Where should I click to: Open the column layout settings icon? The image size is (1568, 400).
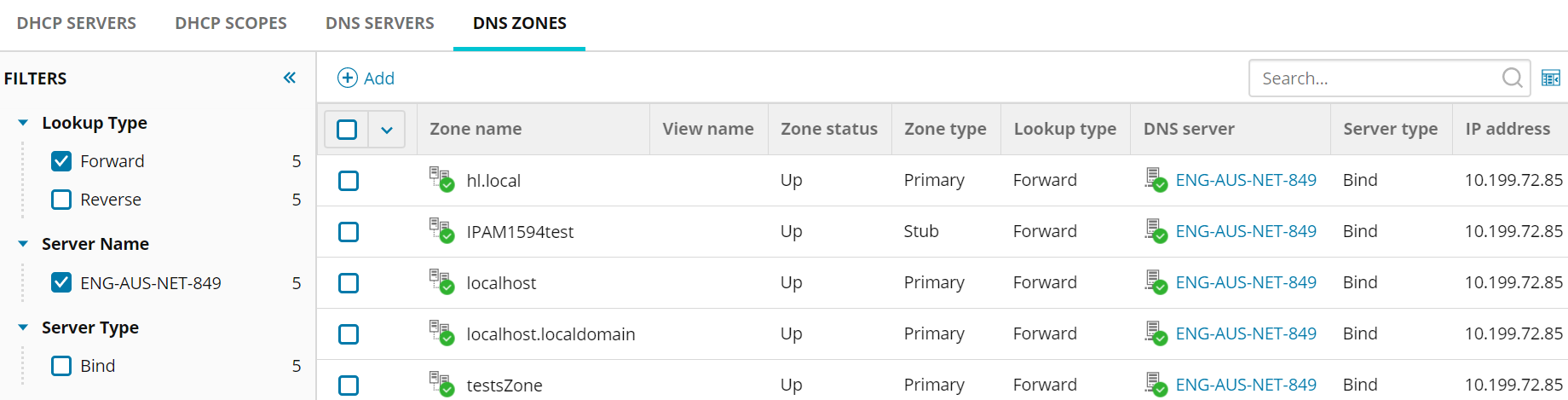[1551, 78]
